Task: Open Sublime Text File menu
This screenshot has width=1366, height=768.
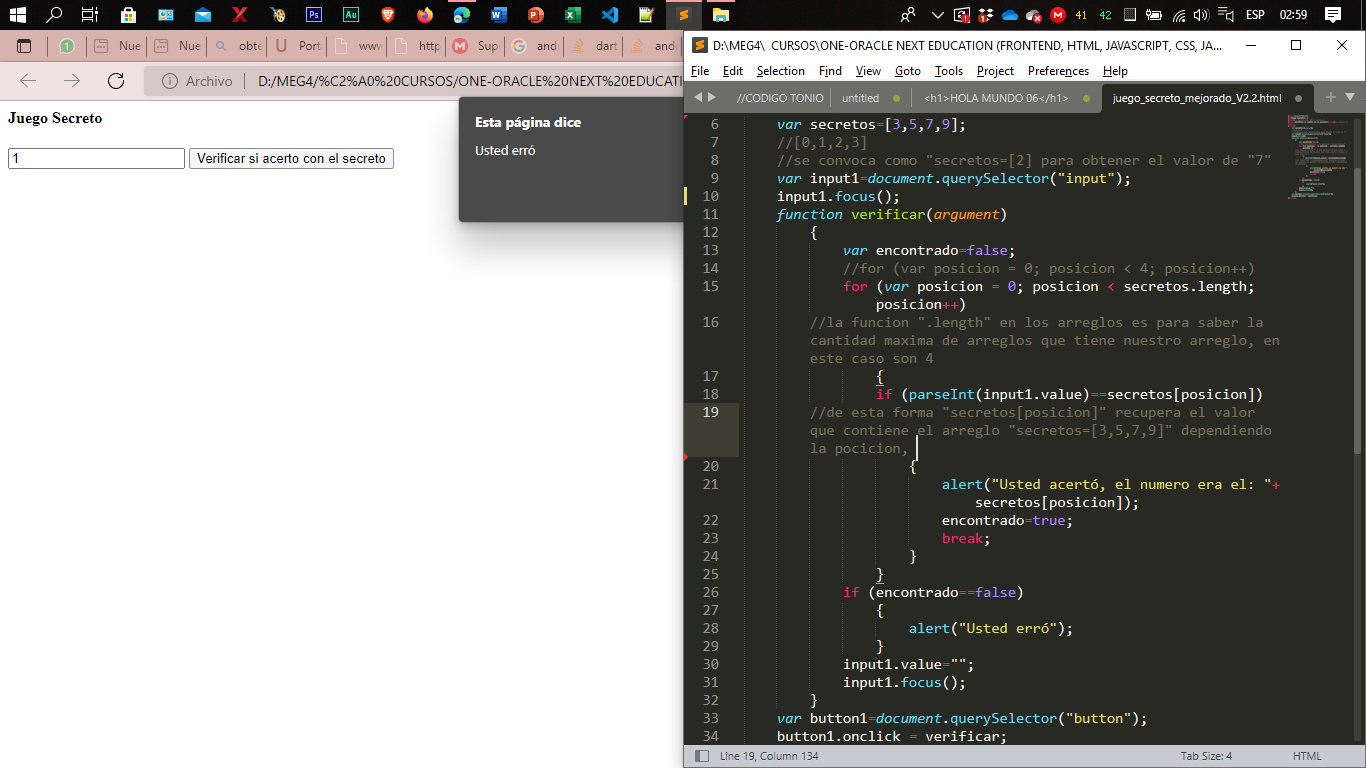Action: tap(700, 71)
